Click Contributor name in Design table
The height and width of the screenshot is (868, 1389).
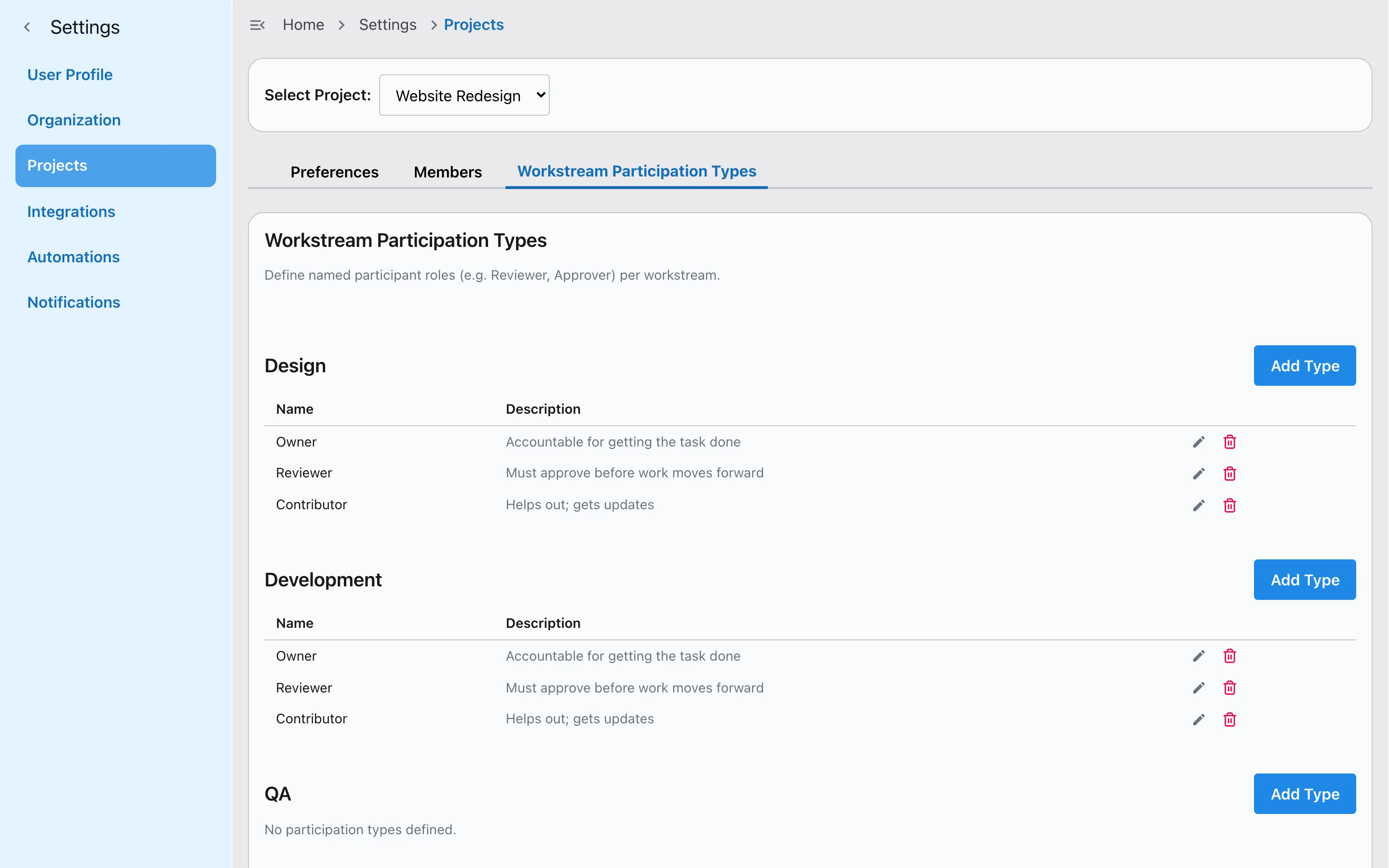pos(312,504)
